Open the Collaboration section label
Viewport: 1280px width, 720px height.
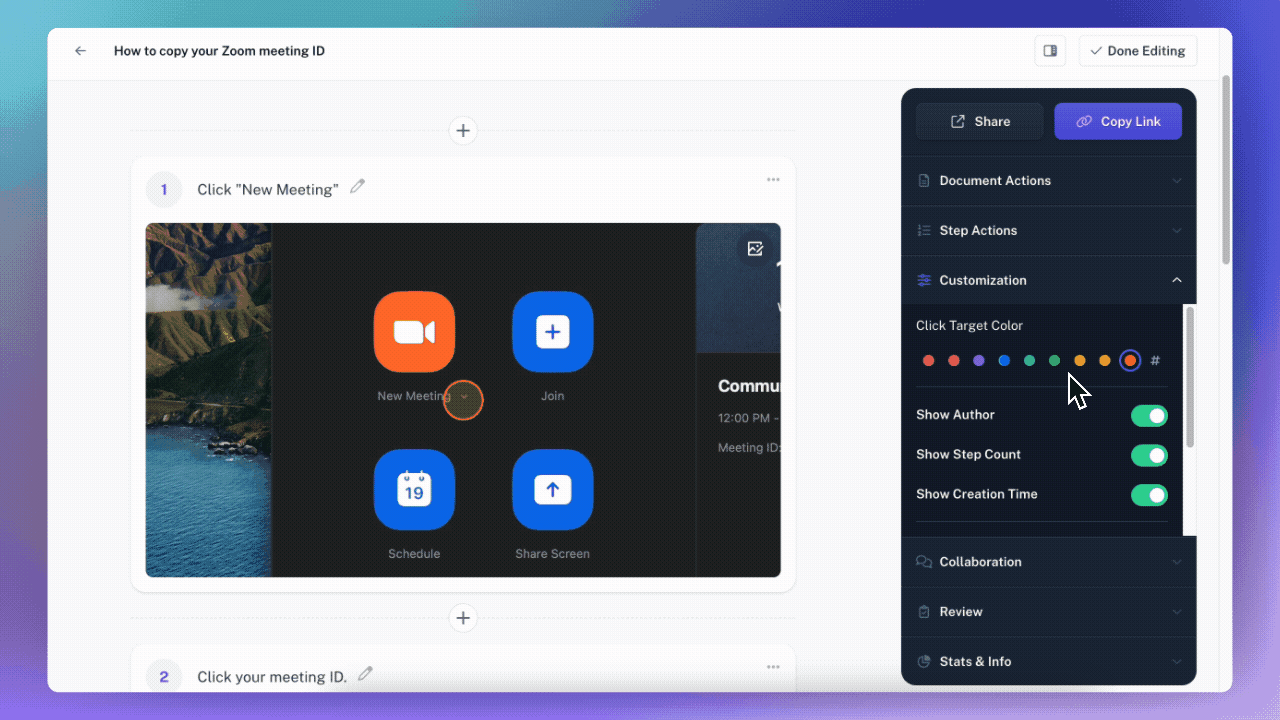coord(980,562)
